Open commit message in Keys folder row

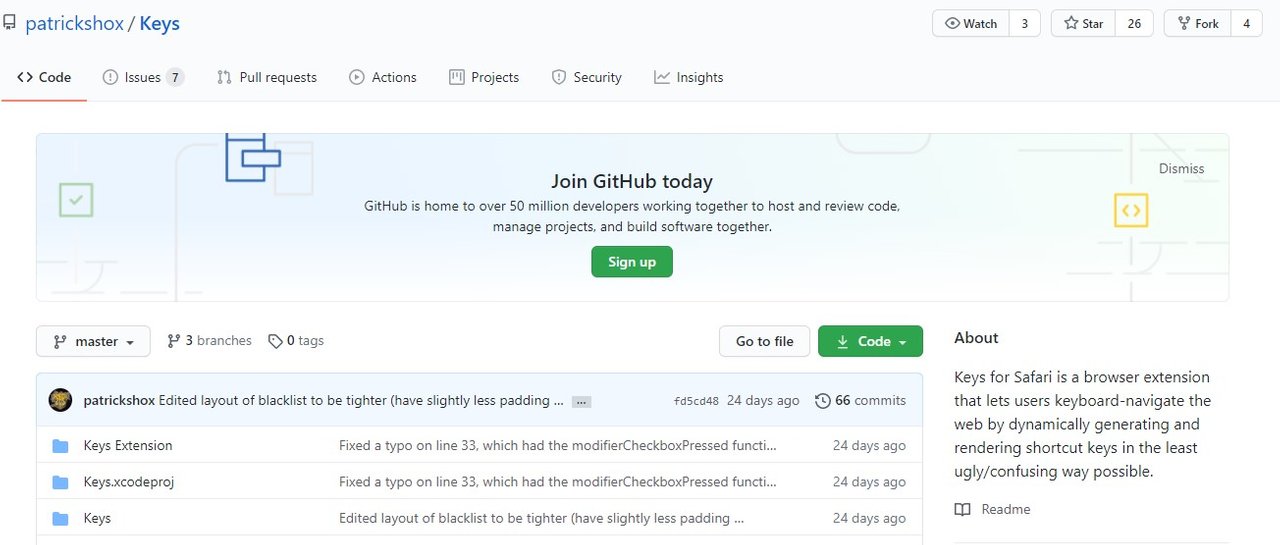click(x=542, y=518)
